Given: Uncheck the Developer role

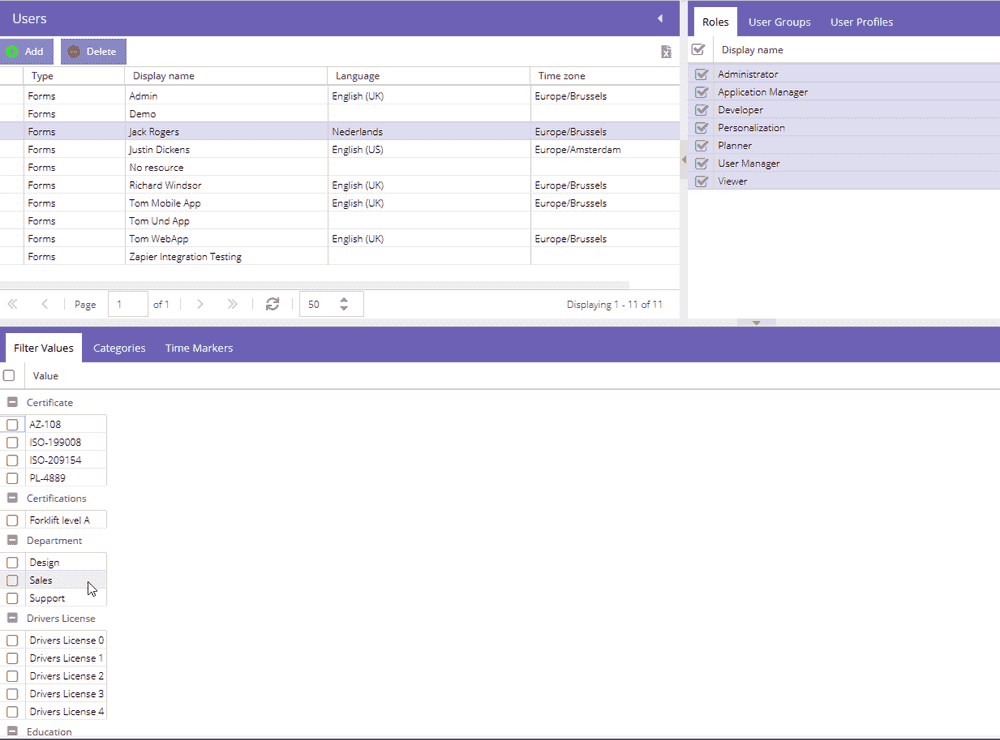Looking at the screenshot, I should click(x=702, y=110).
